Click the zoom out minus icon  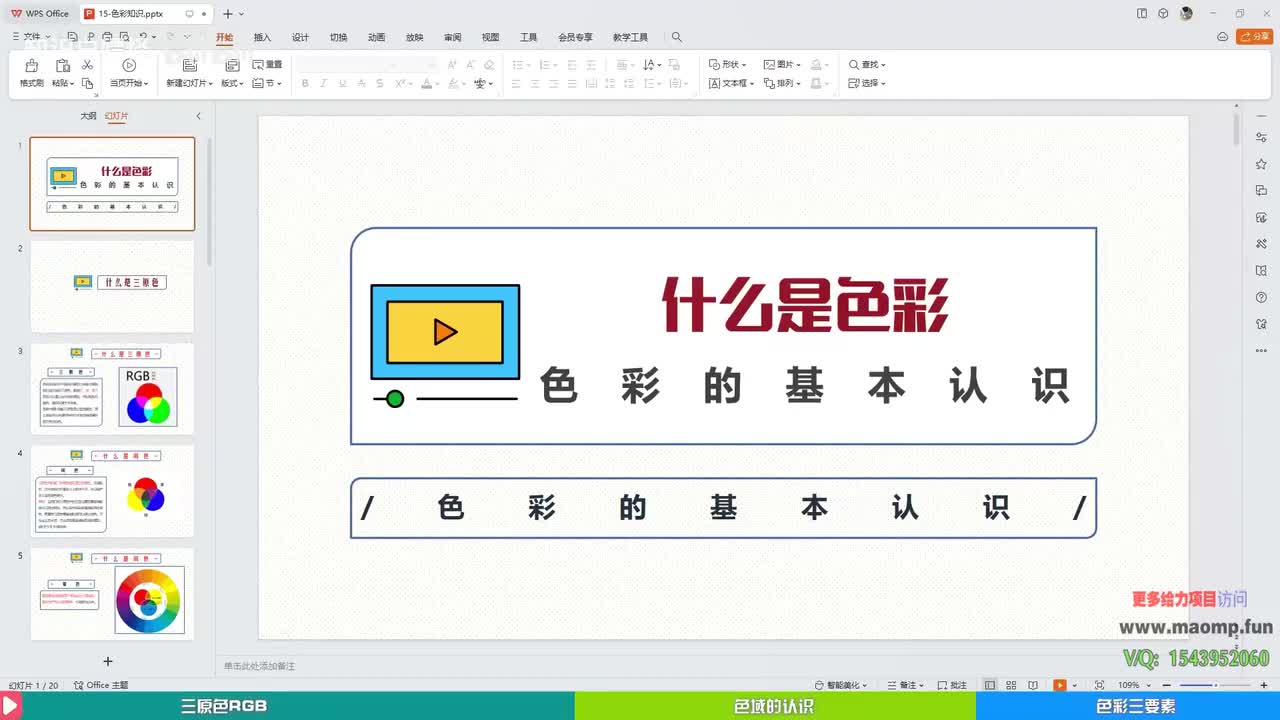[x=1167, y=685]
